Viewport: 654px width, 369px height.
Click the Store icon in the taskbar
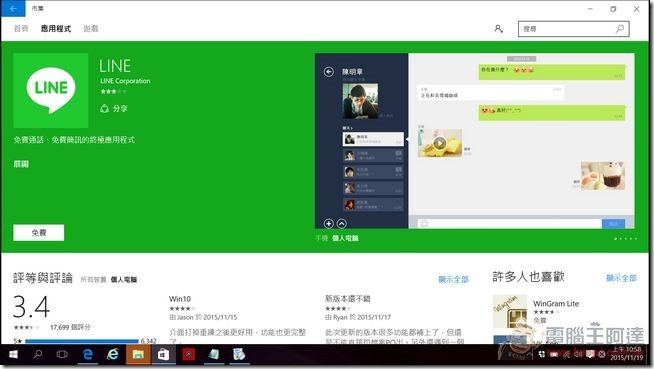[164, 354]
